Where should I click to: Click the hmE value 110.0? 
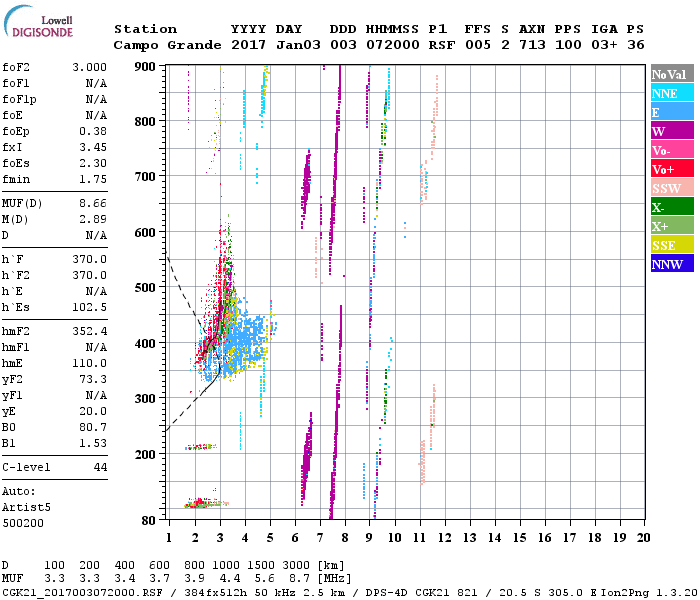(x=89, y=363)
